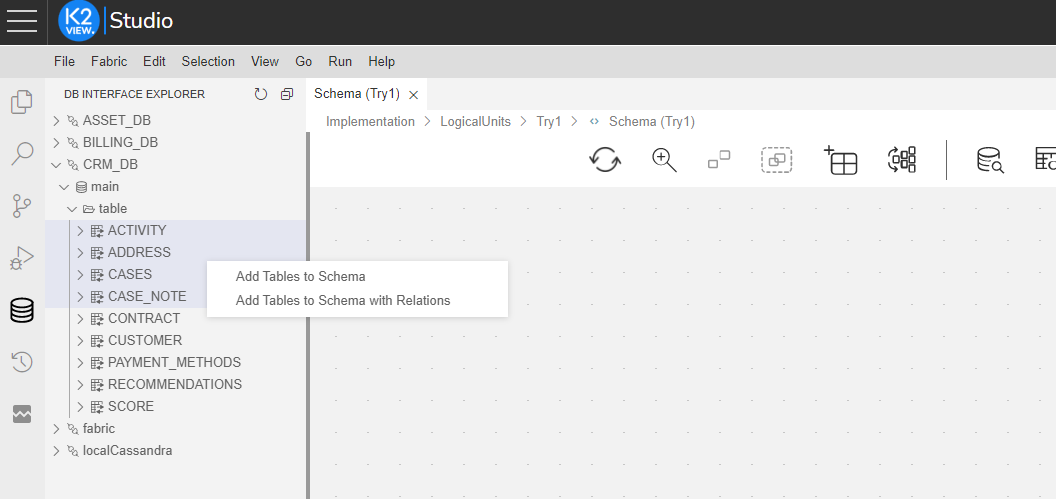
Task: Open the Fabric menu
Action: (x=109, y=61)
